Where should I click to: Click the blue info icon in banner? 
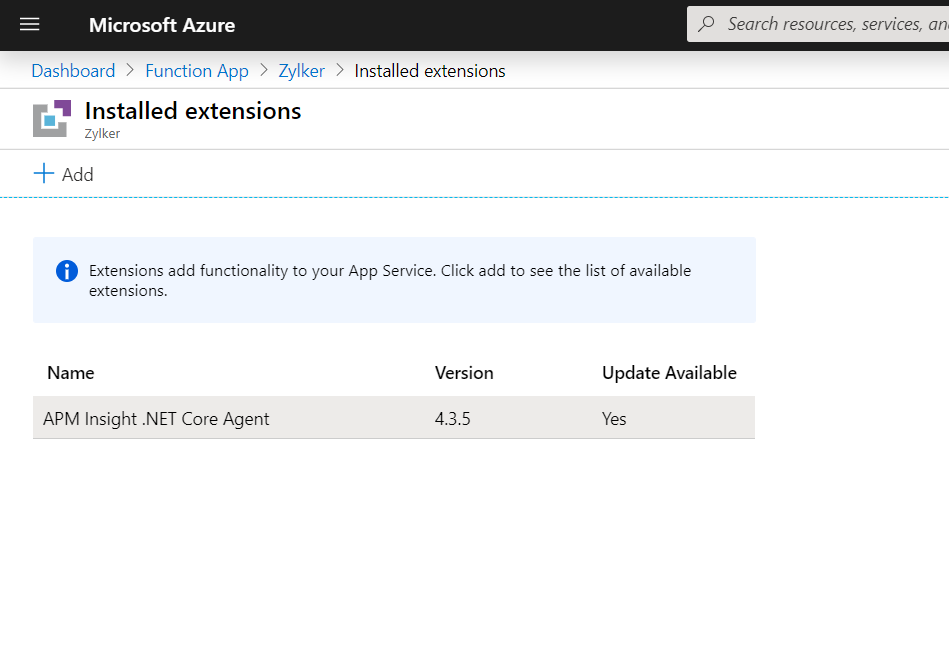[x=67, y=271]
